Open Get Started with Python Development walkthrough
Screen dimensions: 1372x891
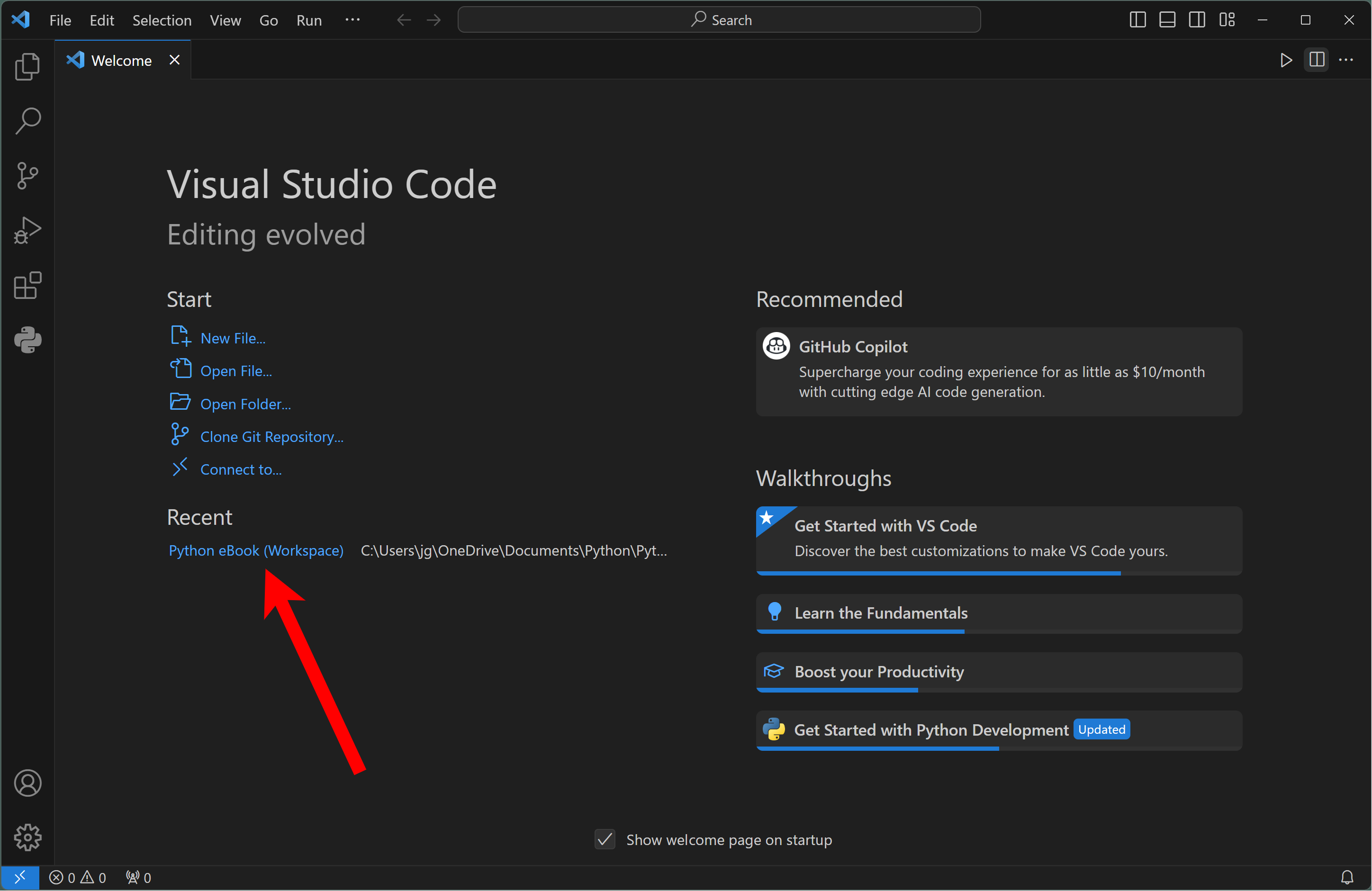999,731
